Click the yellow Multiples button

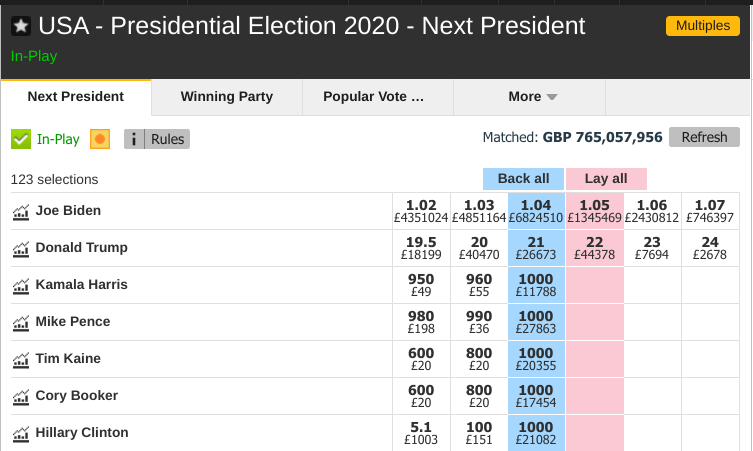click(x=703, y=25)
